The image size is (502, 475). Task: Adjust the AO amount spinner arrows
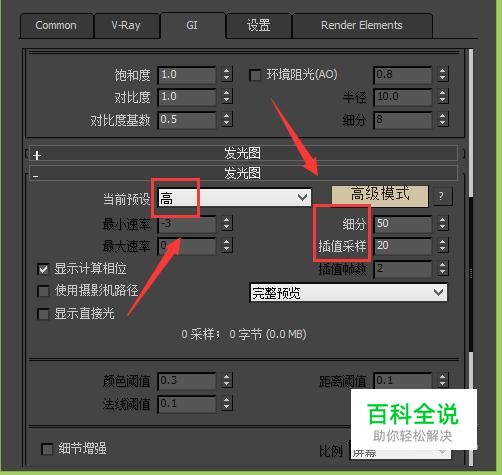(x=443, y=74)
